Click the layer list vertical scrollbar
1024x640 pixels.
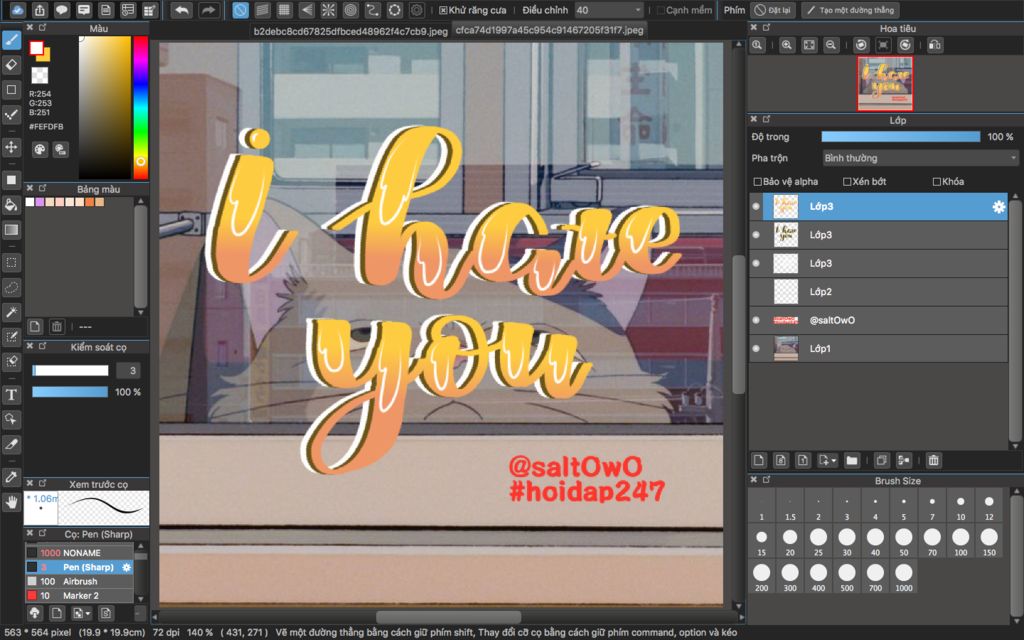1014,320
